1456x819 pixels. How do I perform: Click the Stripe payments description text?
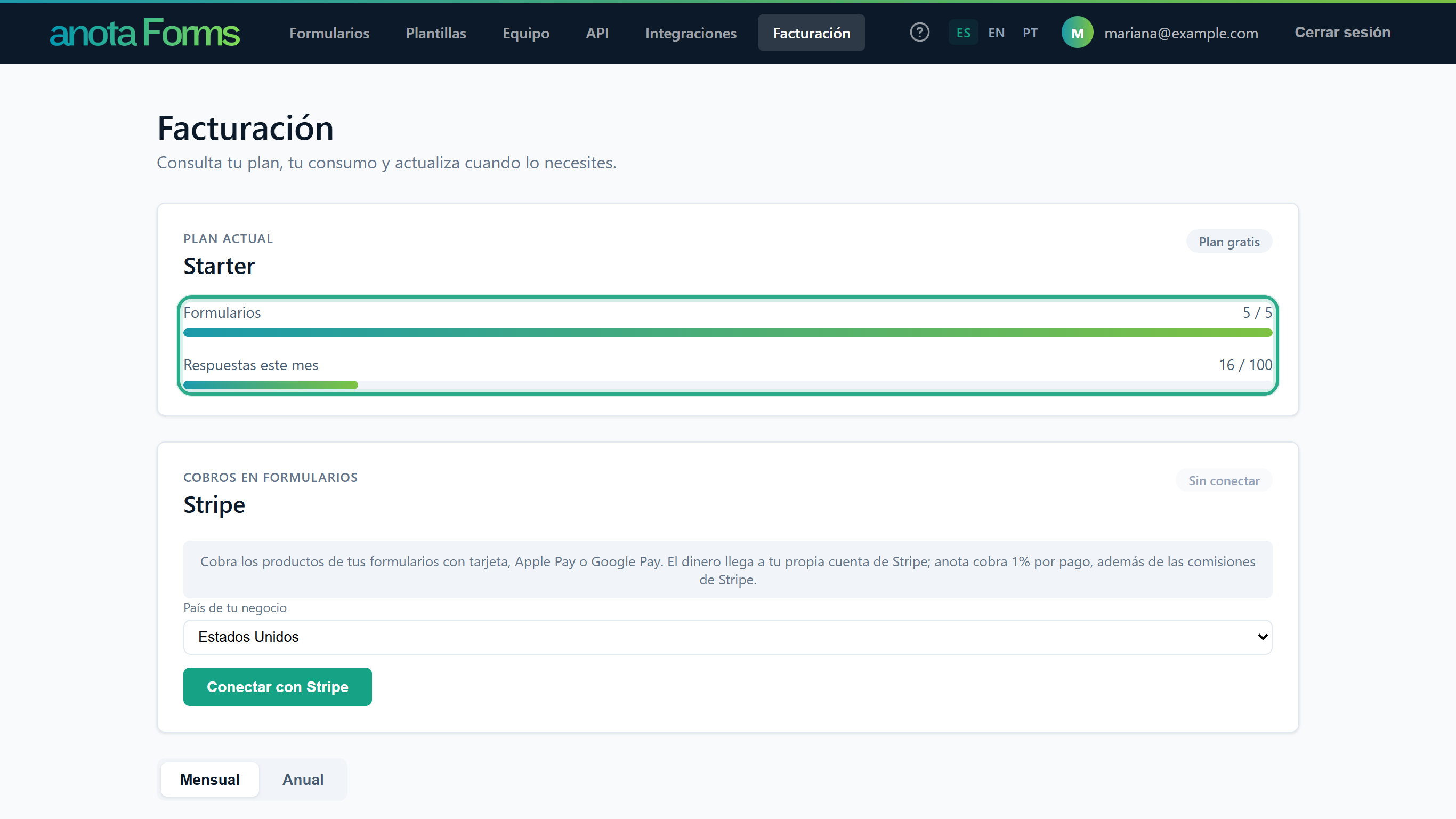pos(727,570)
